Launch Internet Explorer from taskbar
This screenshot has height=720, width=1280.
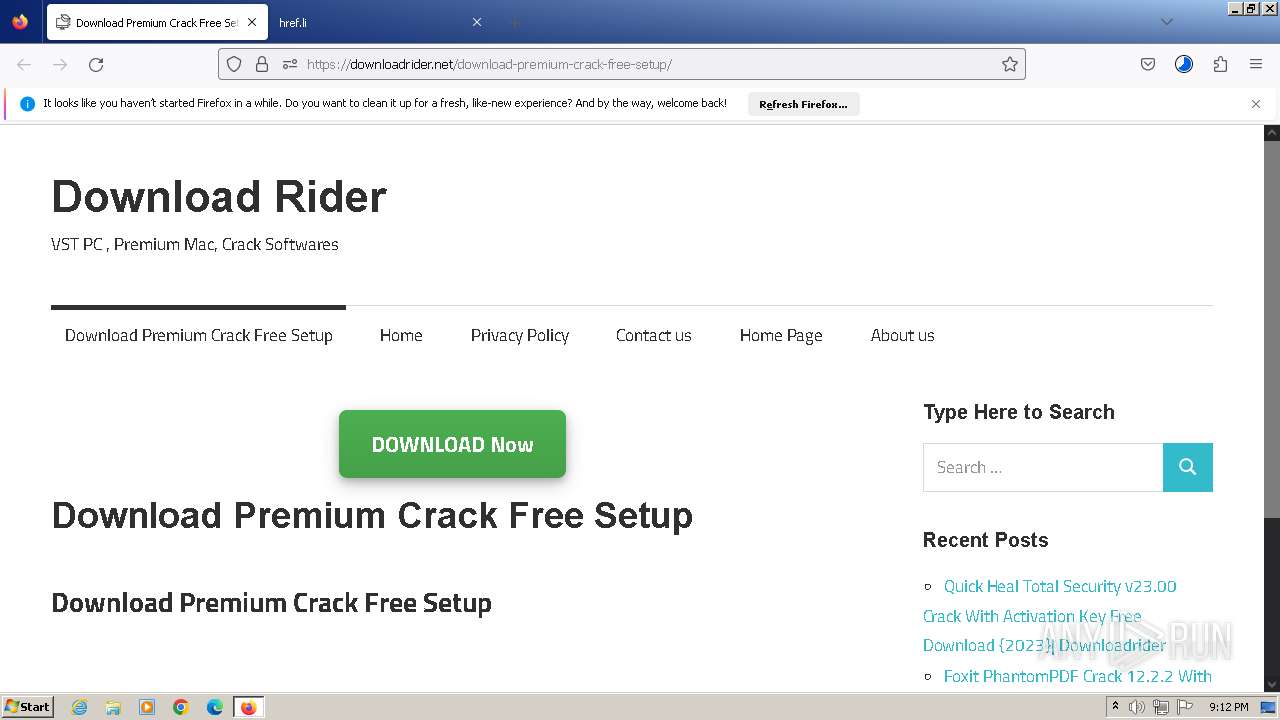79,707
